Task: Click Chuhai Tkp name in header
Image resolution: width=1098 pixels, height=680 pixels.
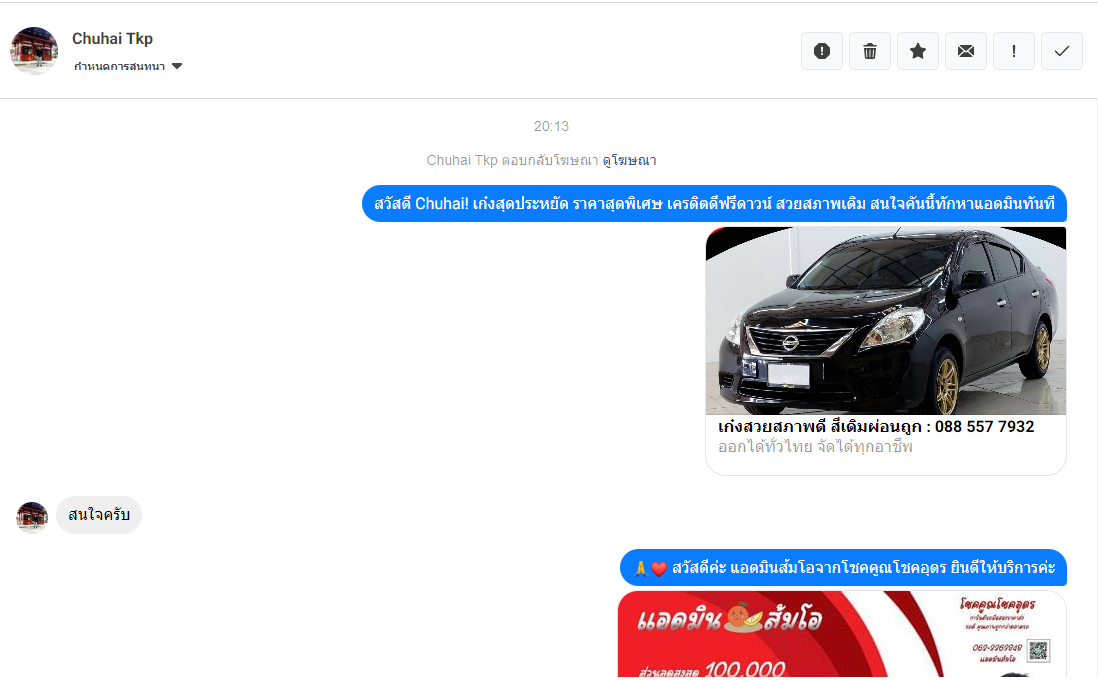Action: (112, 39)
